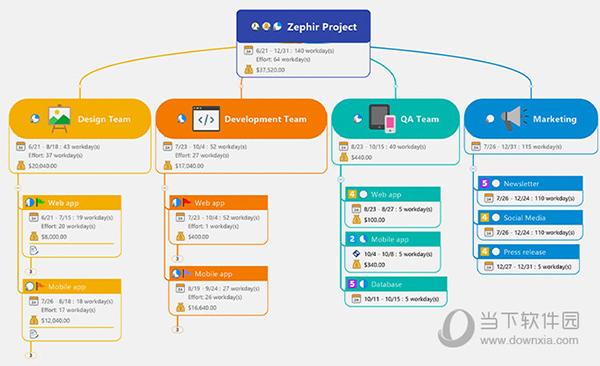Expand the 3 subtopics under Development Web app
Screen dimensions: 600x366
point(177,258)
